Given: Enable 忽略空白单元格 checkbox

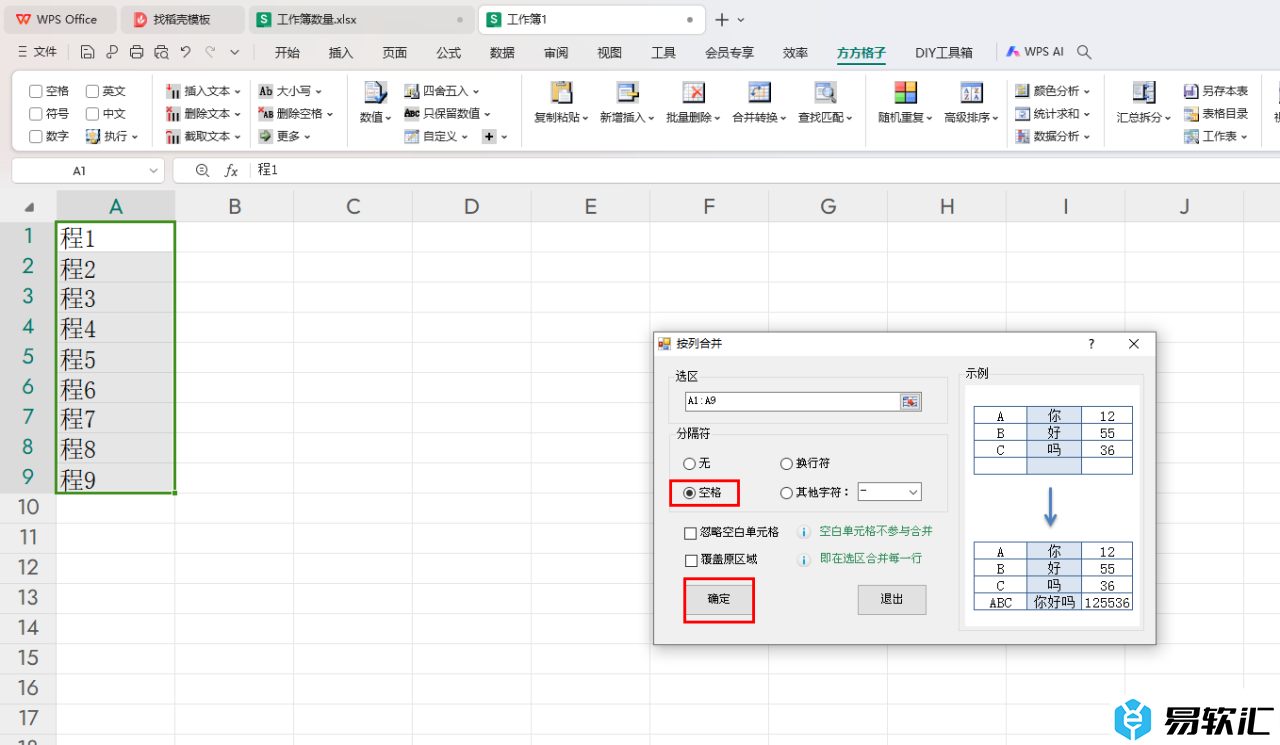Looking at the screenshot, I should tap(691, 533).
